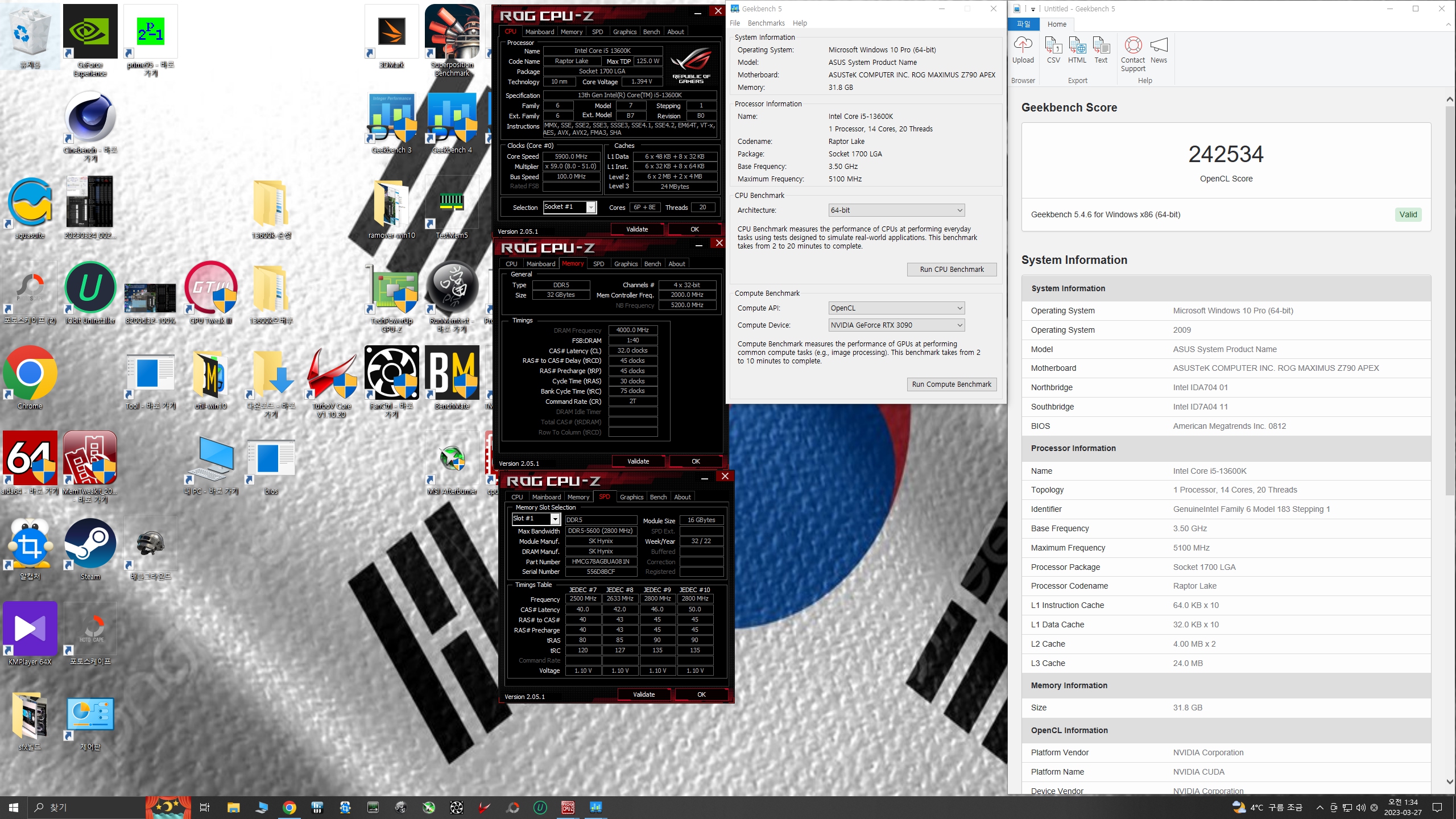Open the notification center icon
Screen dimensions: 1456x819
pos(1437,807)
